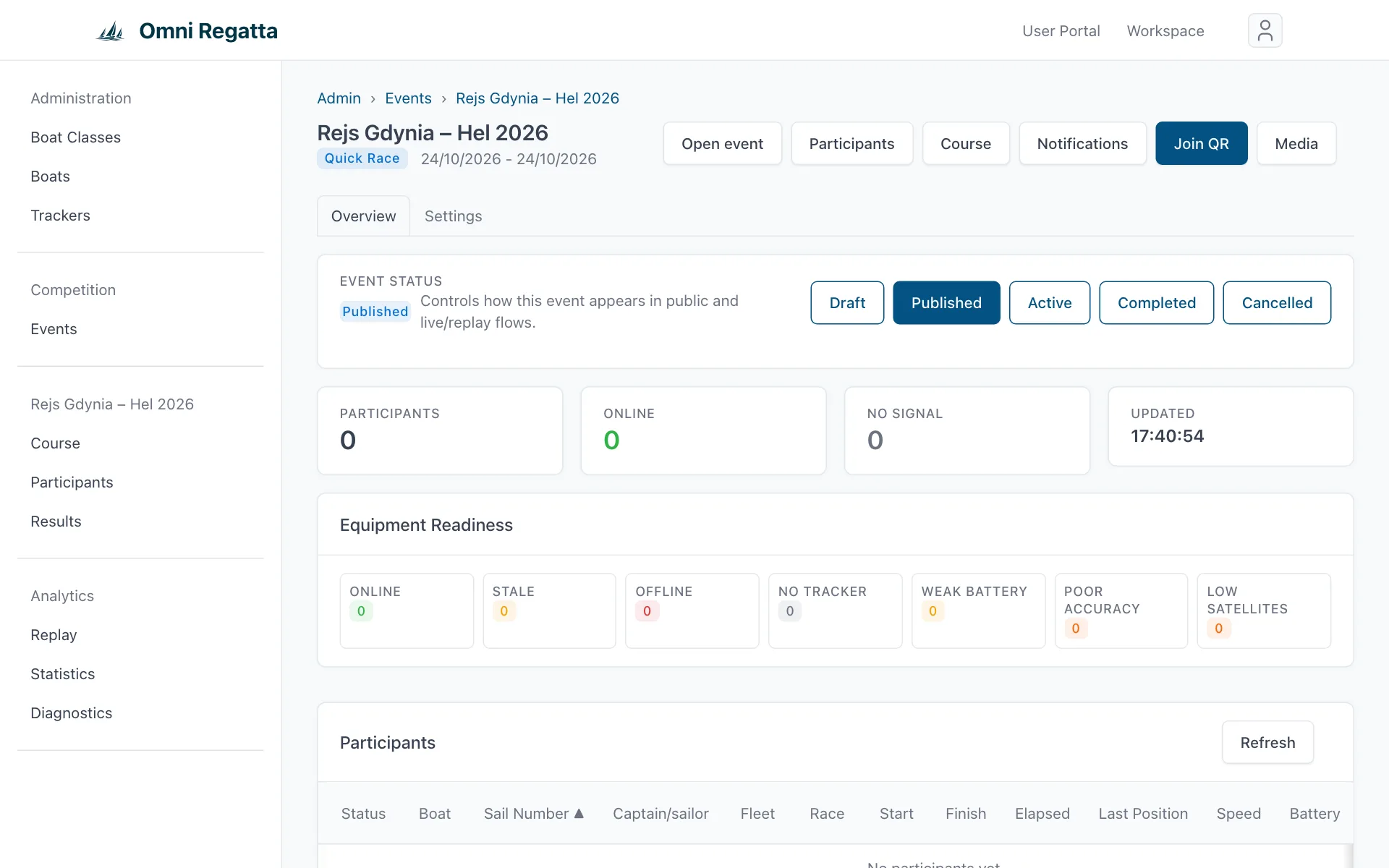Click Rejs Gdynia – Hel 2026 breadcrumb

[x=537, y=98]
